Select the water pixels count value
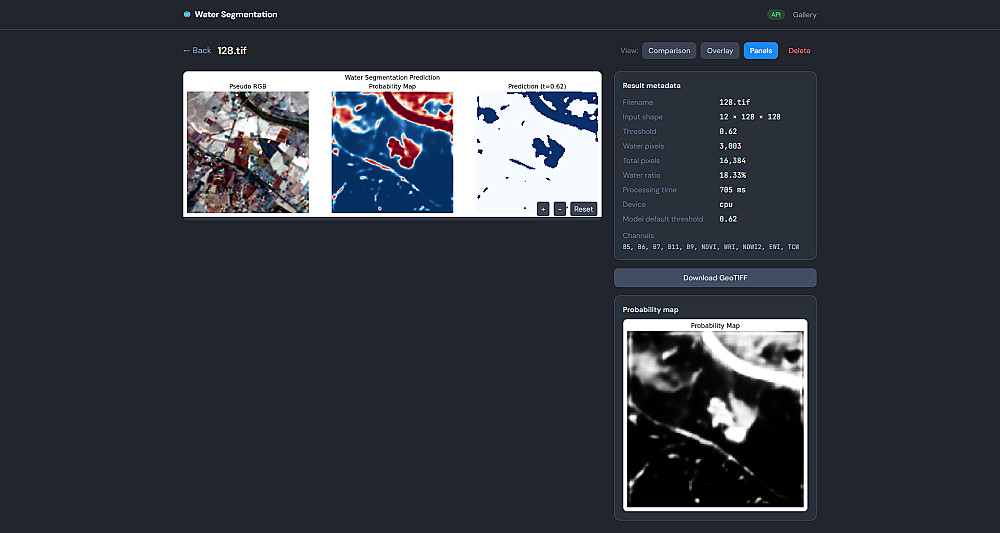 [730, 146]
